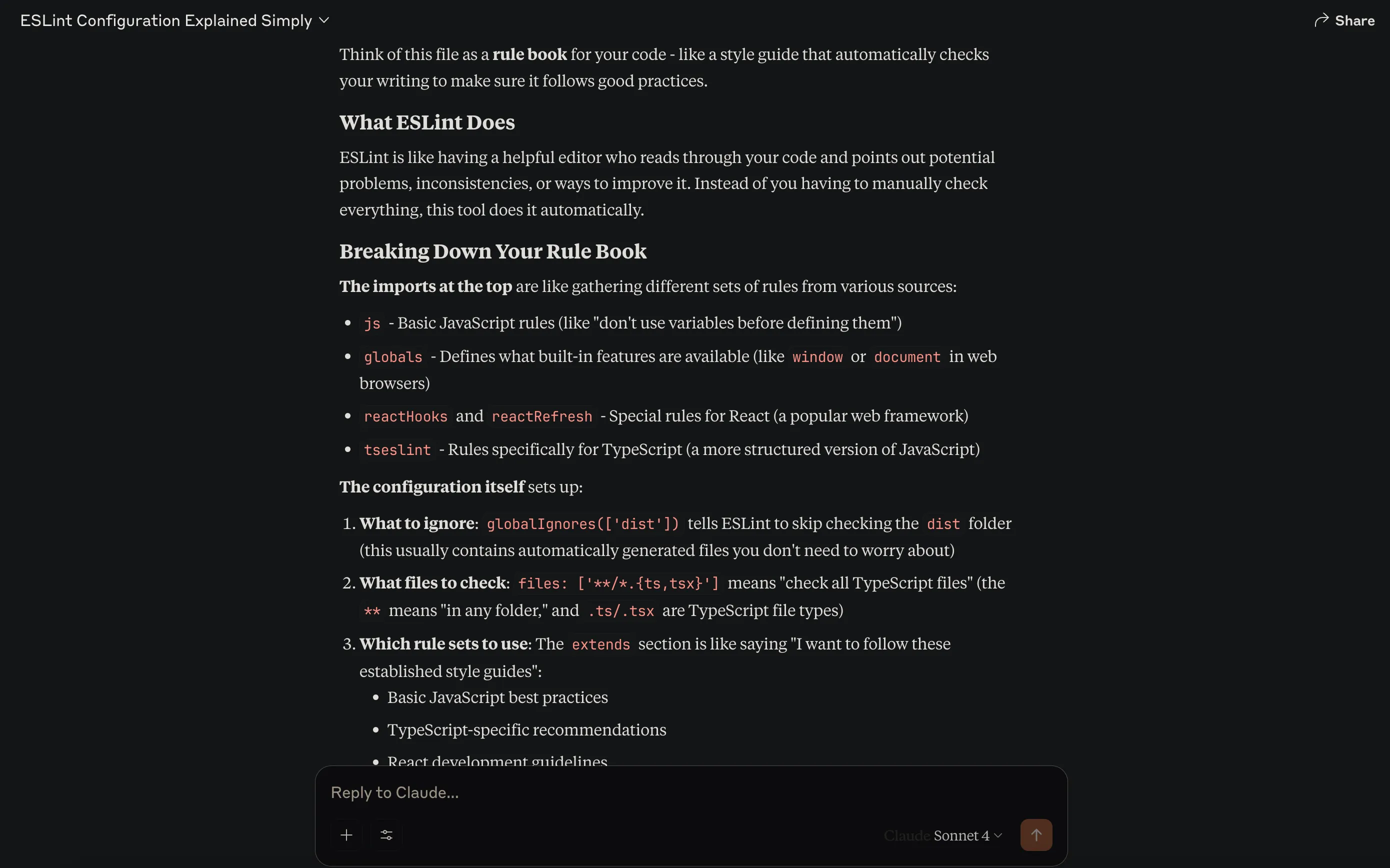
Task: Click the "Breaking Down Your Rule Book" heading
Action: (492, 251)
